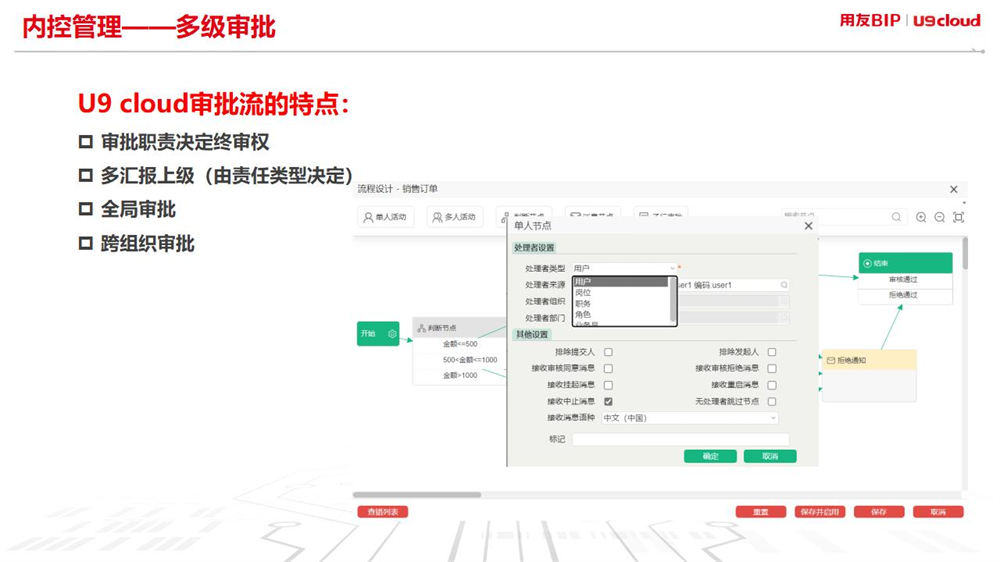Image resolution: width=1000 pixels, height=562 pixels.
Task: Click the red 保存 button
Action: pyautogui.click(x=879, y=512)
